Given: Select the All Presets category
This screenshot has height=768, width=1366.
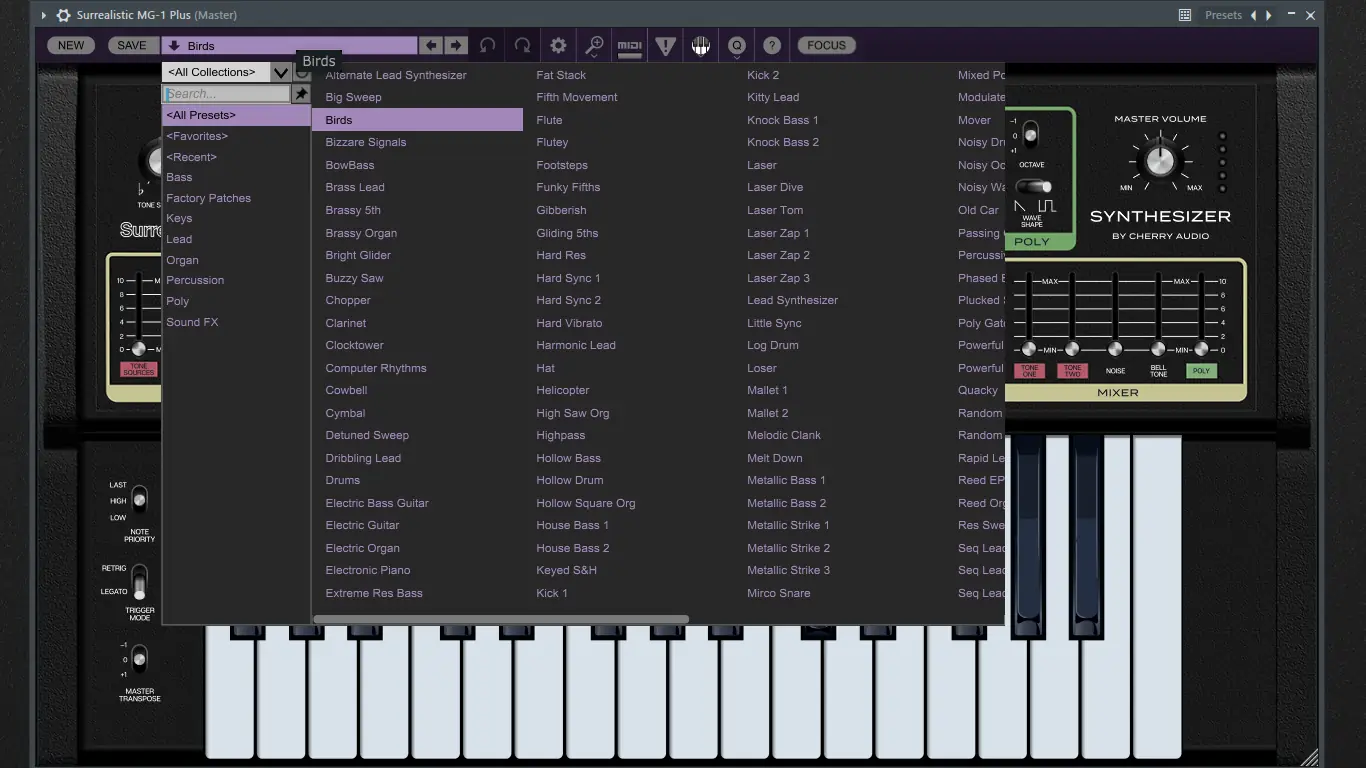Looking at the screenshot, I should coord(236,115).
